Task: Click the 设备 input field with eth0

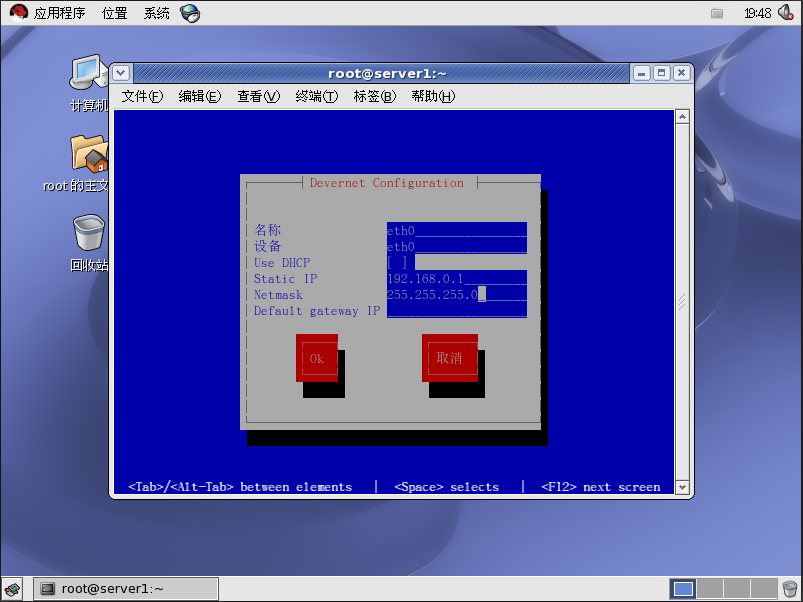Action: pos(457,246)
